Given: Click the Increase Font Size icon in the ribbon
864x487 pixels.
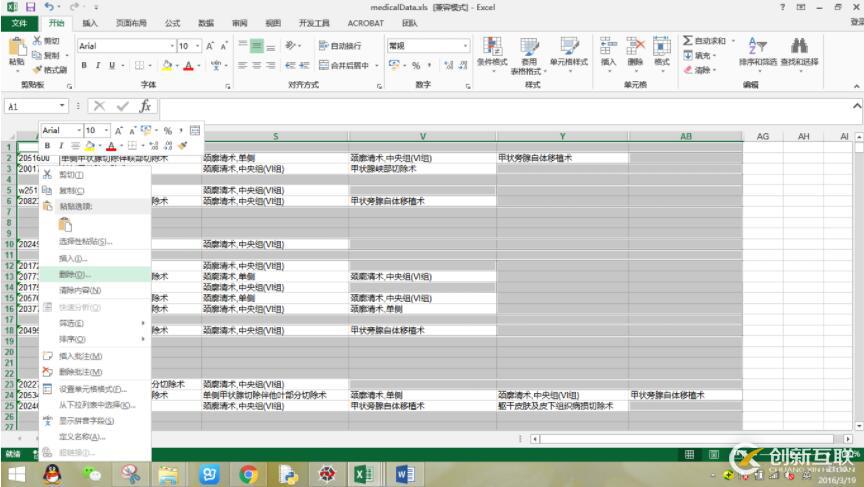Looking at the screenshot, I should pos(210,46).
